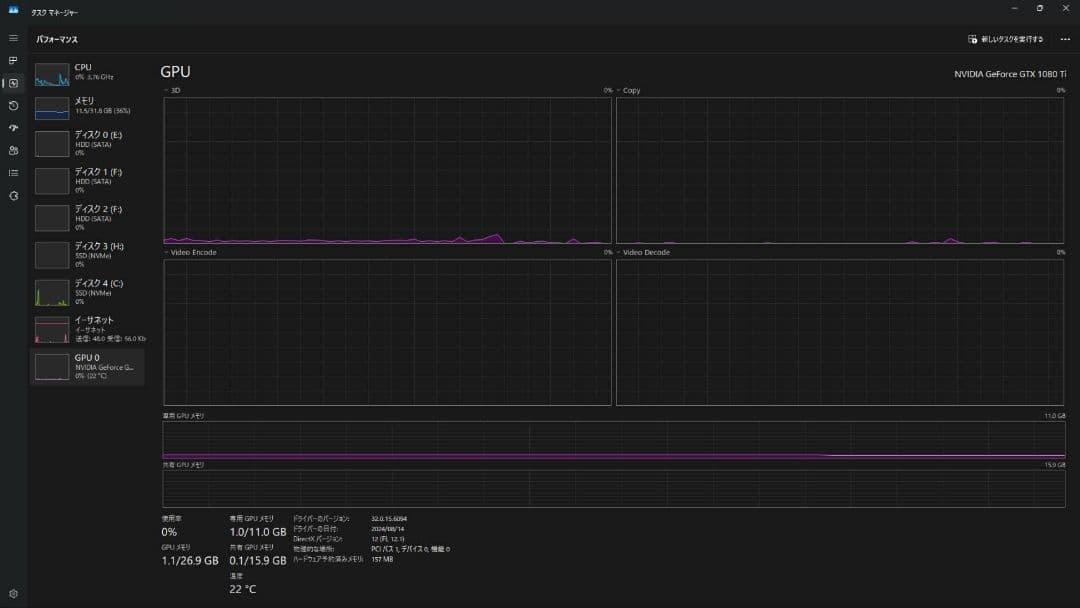Select メモリ in the performance list
The image size is (1080, 608).
coord(87,106)
